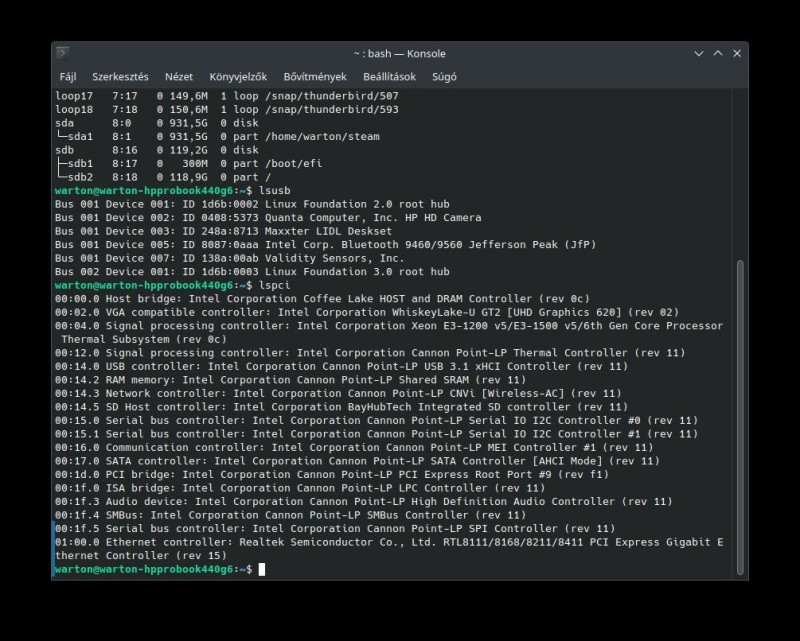Click the SMBus Controller line

(x=291, y=515)
